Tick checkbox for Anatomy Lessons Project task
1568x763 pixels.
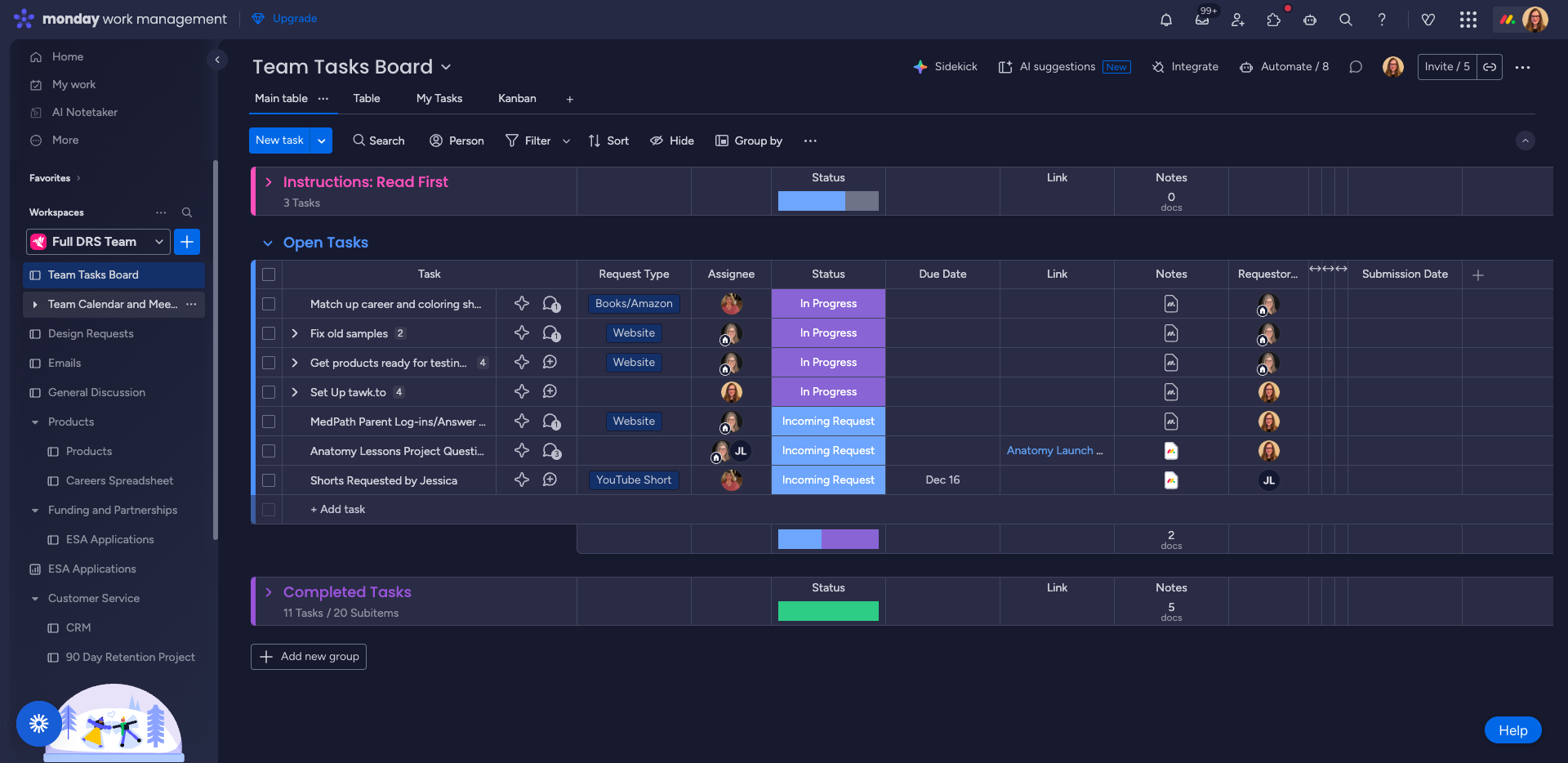coord(269,451)
